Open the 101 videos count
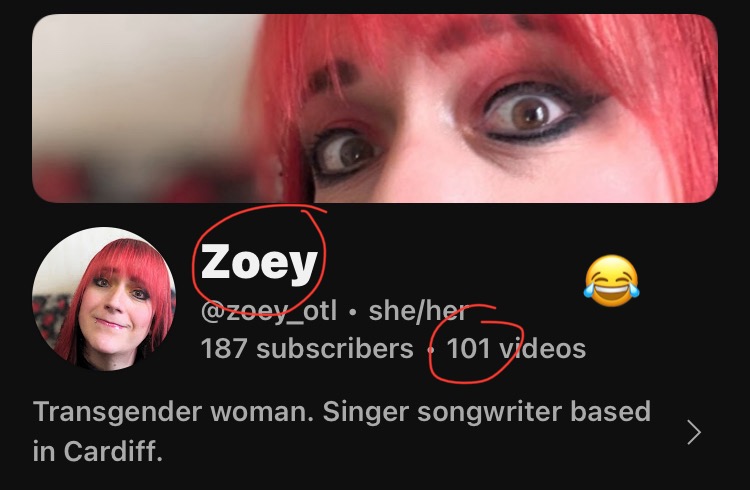Image resolution: width=750 pixels, height=490 pixels. point(516,348)
